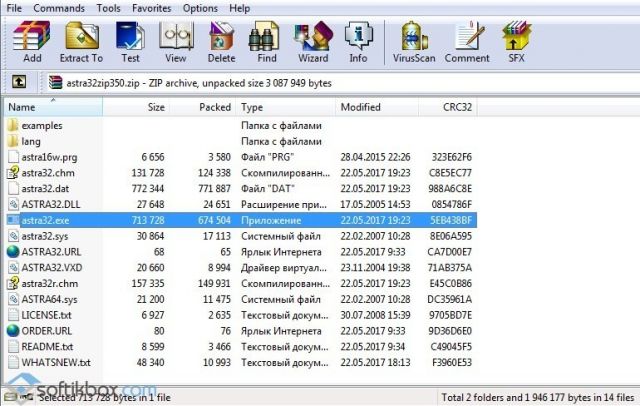Click CRC32 value 5EB438BF
This screenshot has height=406, width=640.
pyautogui.click(x=451, y=220)
